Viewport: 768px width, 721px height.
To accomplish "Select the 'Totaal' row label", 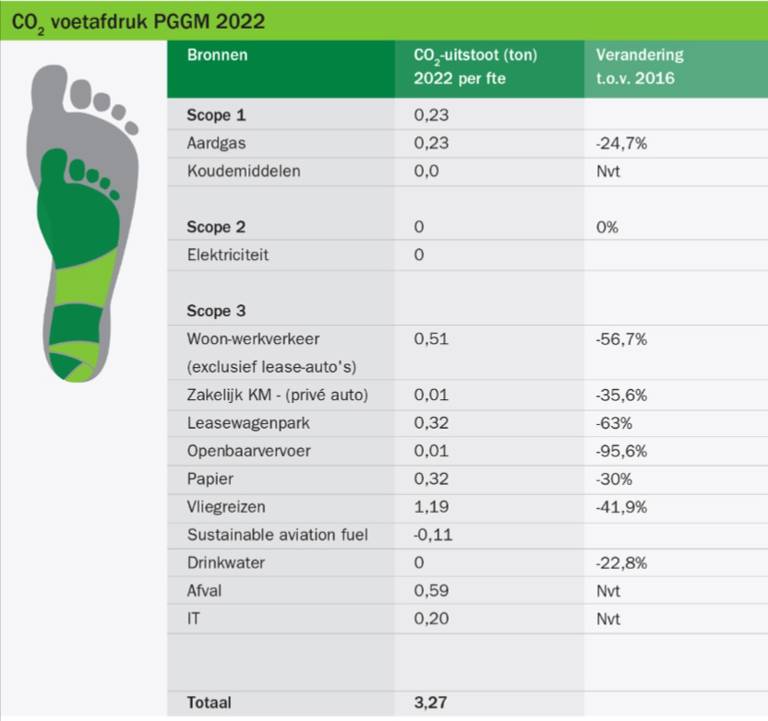I will (209, 703).
